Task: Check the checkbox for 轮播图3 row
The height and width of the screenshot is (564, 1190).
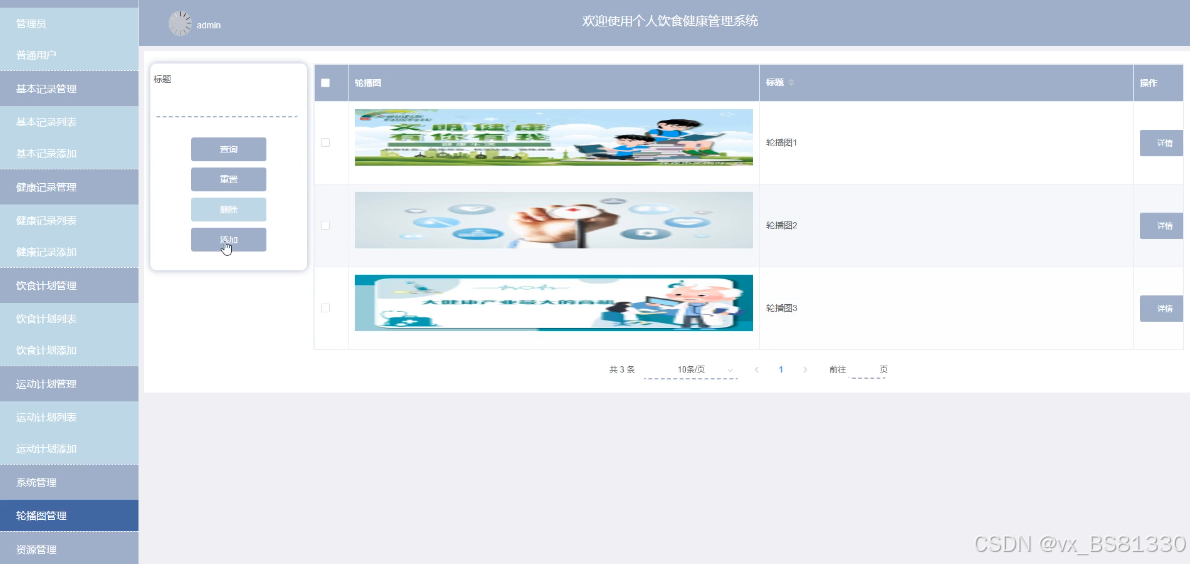Action: [x=326, y=307]
